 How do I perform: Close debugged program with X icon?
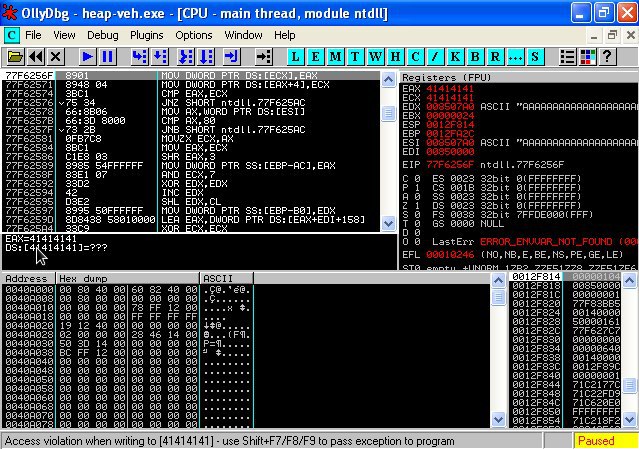[x=55, y=57]
